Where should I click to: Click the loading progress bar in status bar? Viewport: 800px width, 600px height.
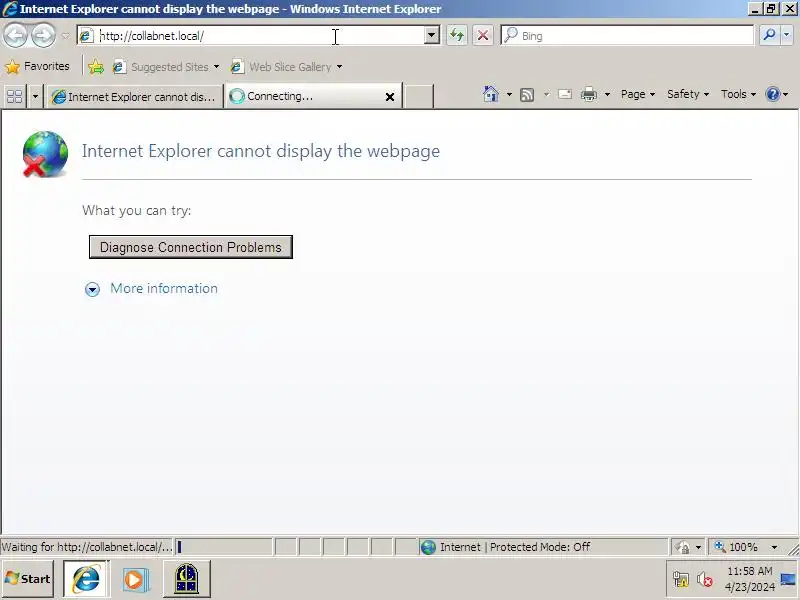click(224, 547)
